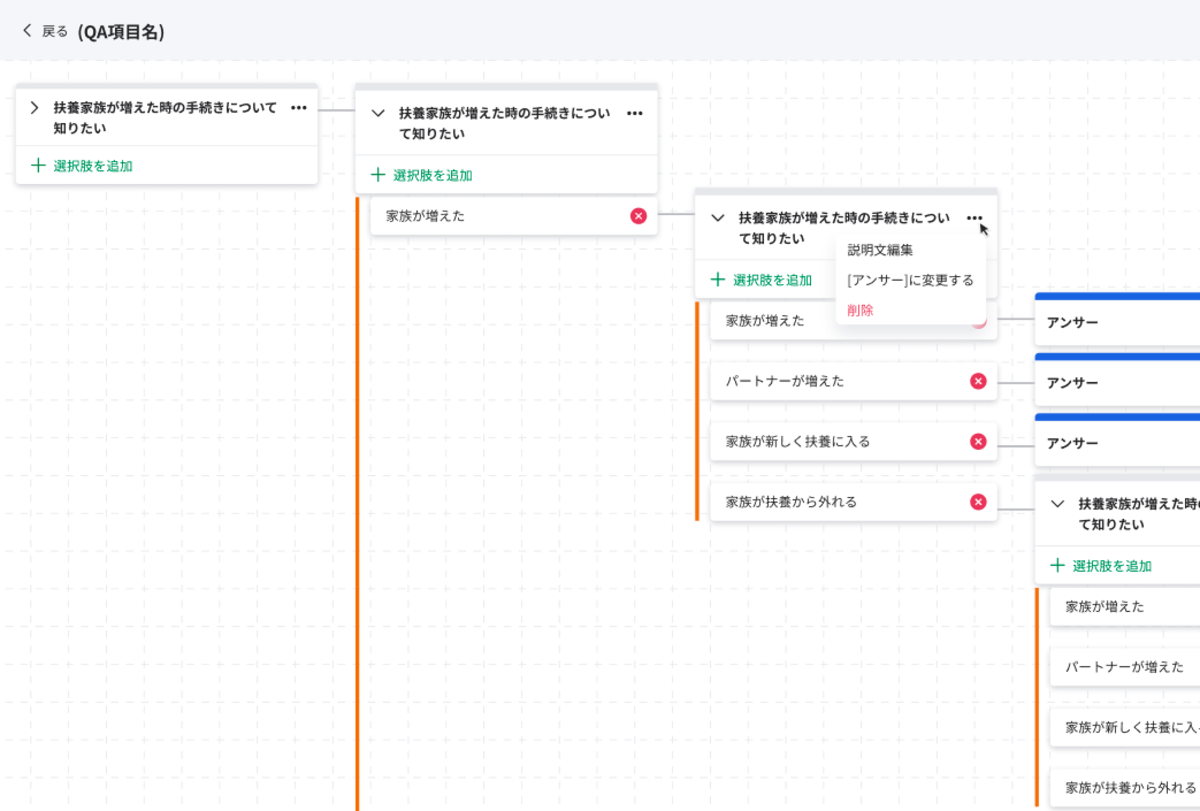Click 削除 in the open context menu

(858, 310)
